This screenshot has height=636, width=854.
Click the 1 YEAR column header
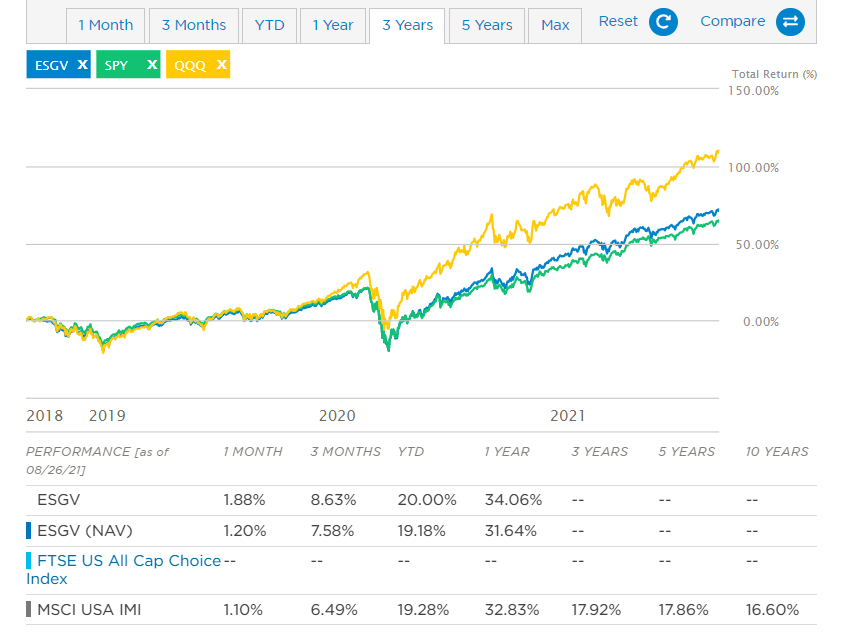pos(507,451)
